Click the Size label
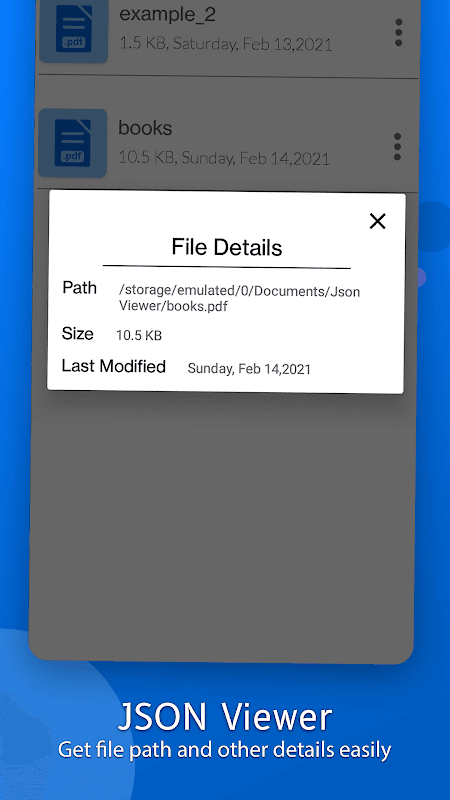 pos(78,334)
